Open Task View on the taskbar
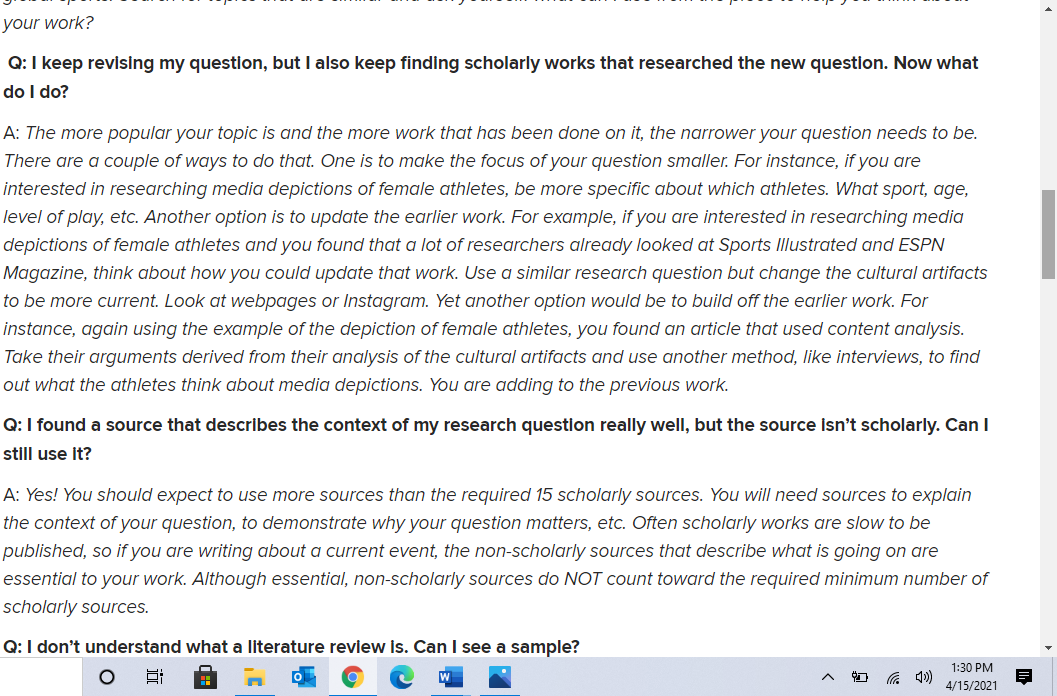The height and width of the screenshot is (696, 1057). click(x=155, y=677)
